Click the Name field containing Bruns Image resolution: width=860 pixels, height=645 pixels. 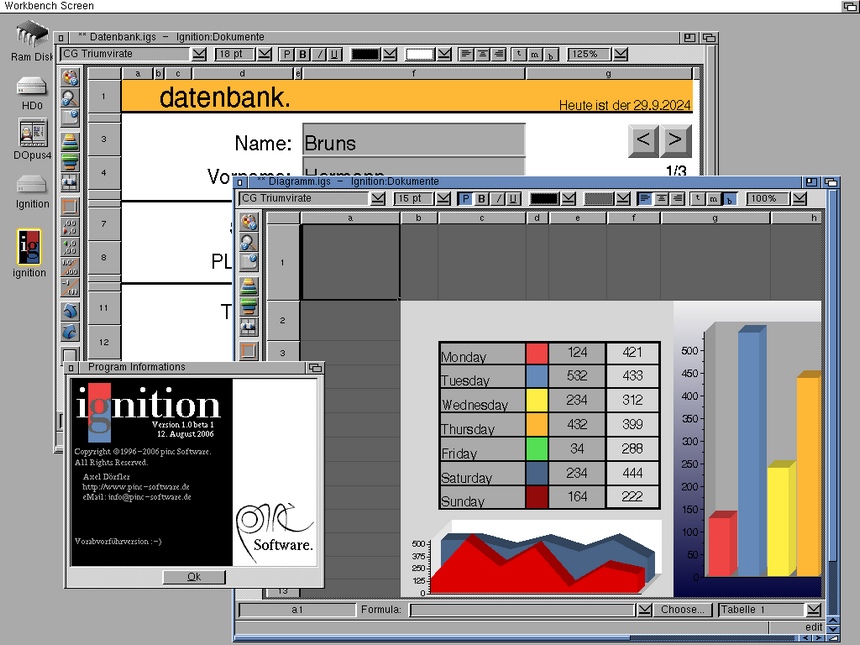(x=414, y=140)
